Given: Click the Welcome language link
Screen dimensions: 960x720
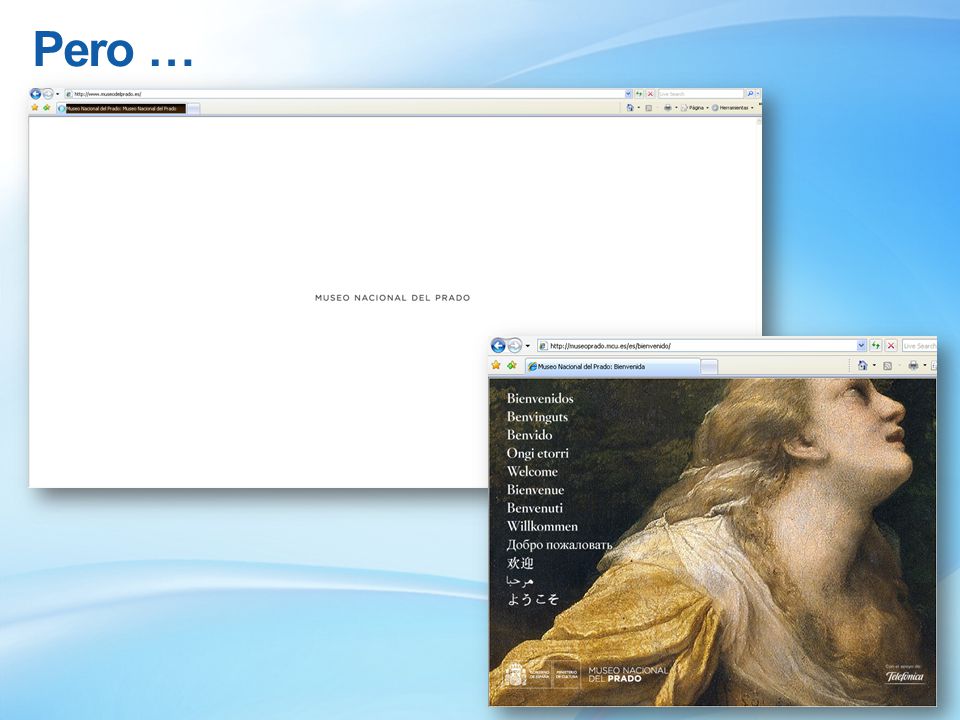Looking at the screenshot, I should (x=532, y=471).
